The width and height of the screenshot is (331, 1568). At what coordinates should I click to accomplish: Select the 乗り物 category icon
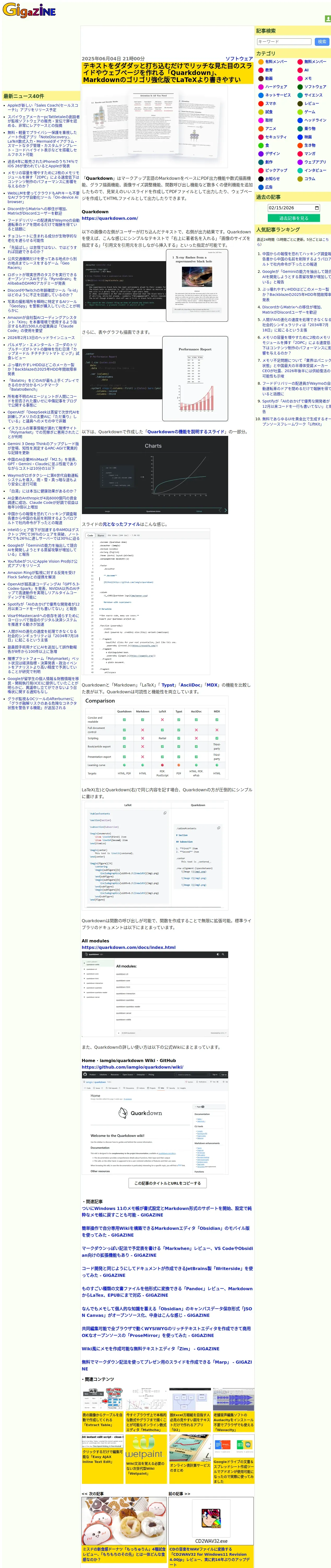click(300, 129)
